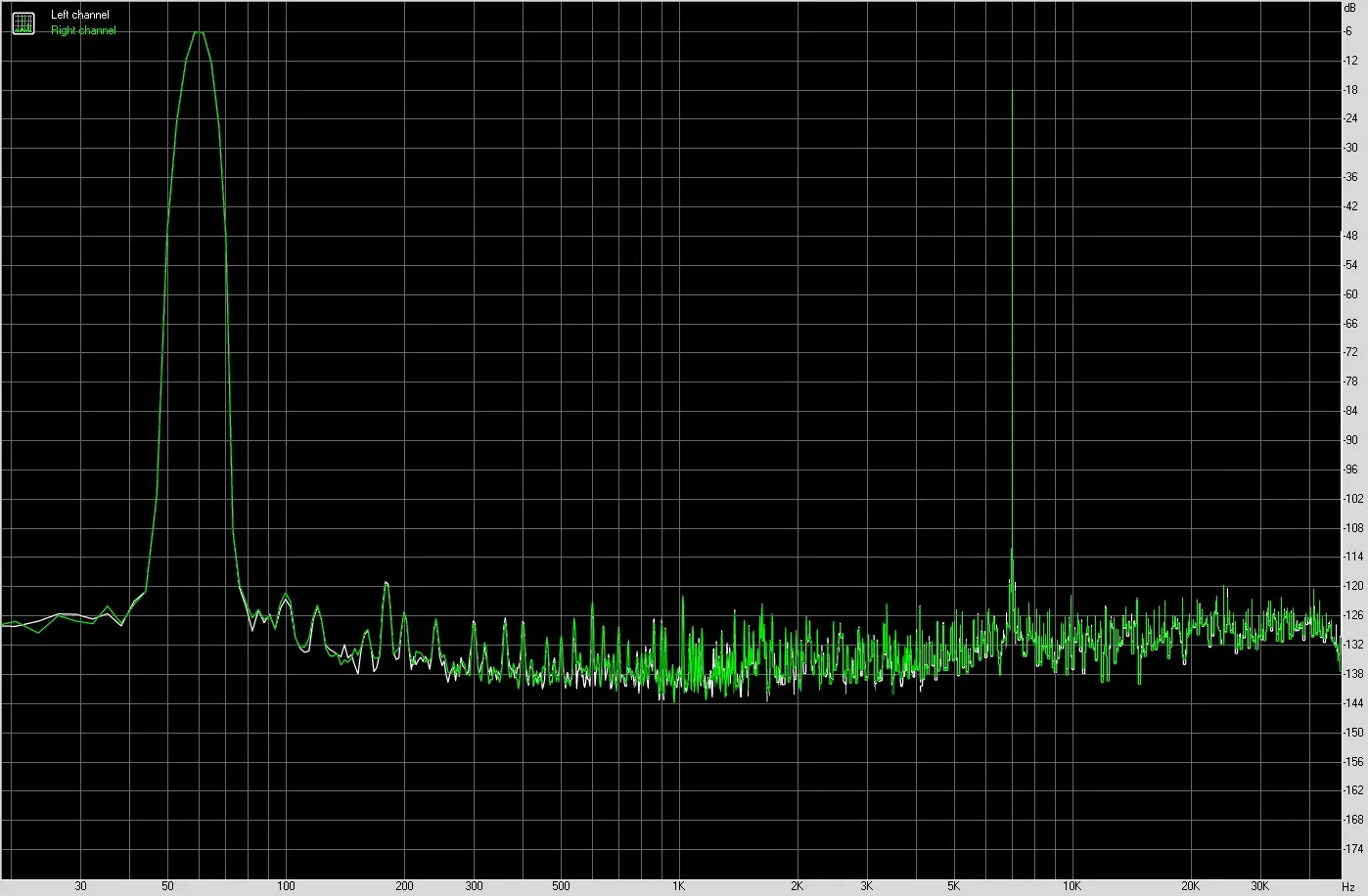This screenshot has width=1368, height=896.
Task: Click the "Hz" unit label on the frequency axis
Action: coord(1348,886)
